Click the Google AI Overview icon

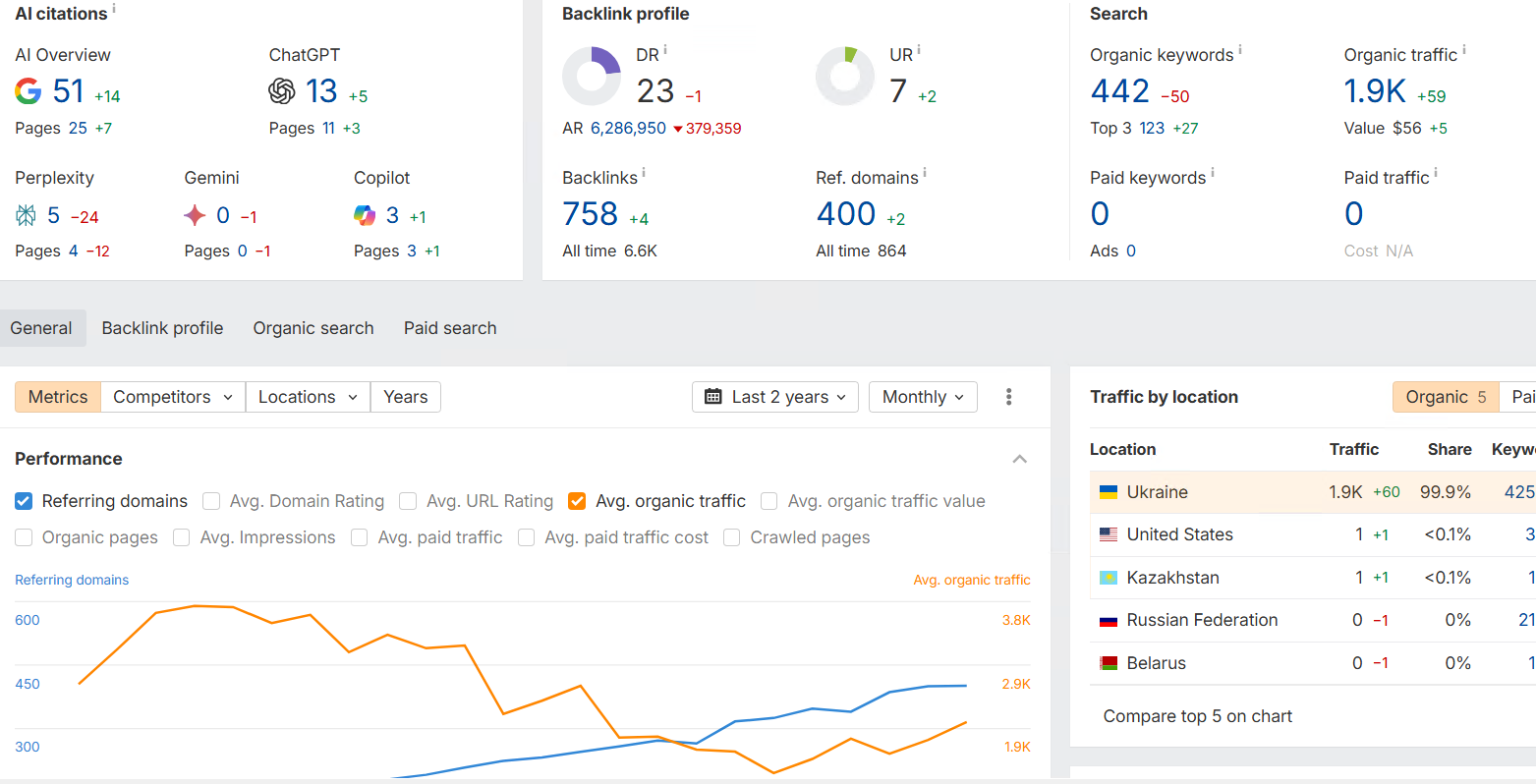[28, 91]
